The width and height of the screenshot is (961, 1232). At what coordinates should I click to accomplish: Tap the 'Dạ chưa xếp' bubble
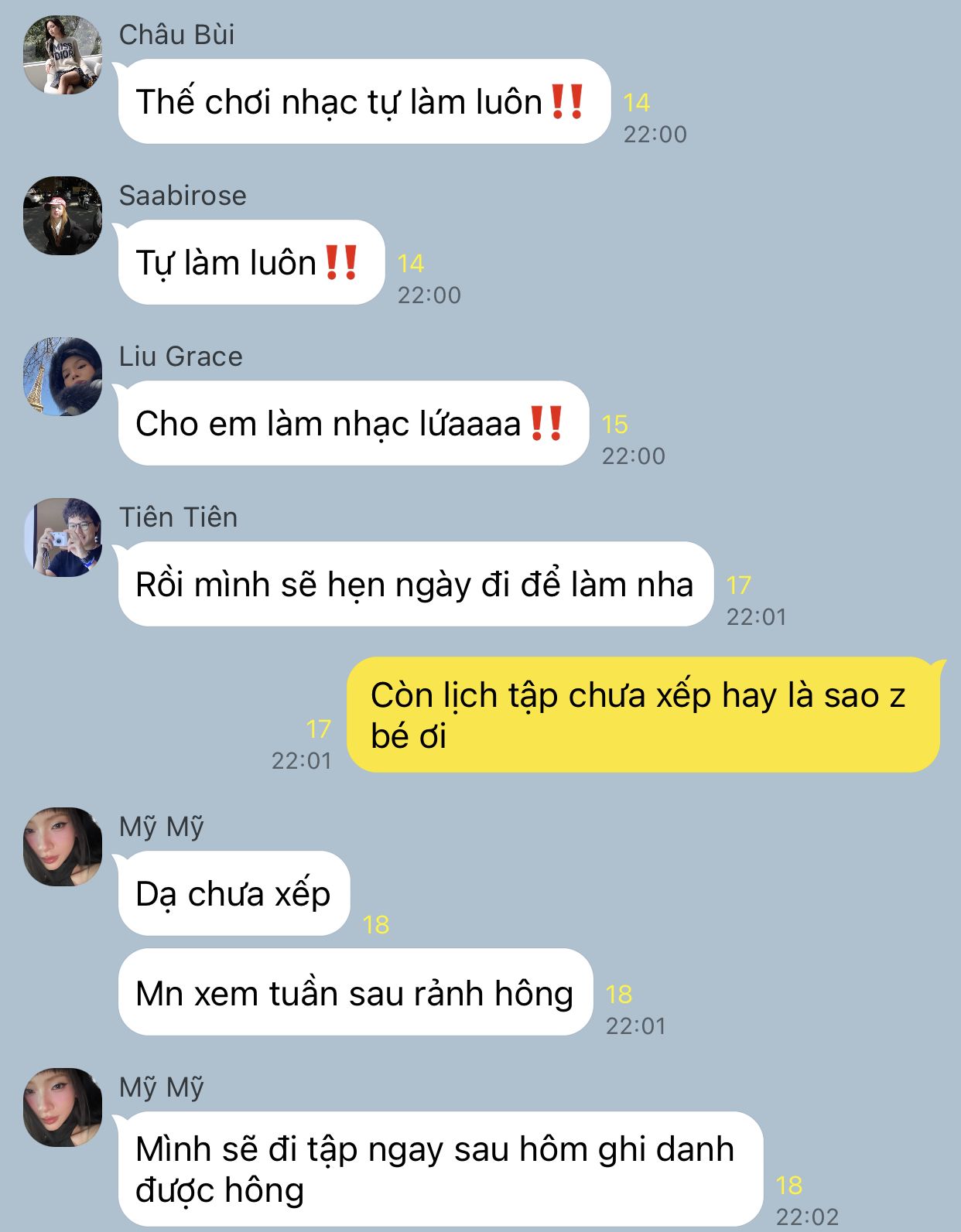click(x=234, y=893)
